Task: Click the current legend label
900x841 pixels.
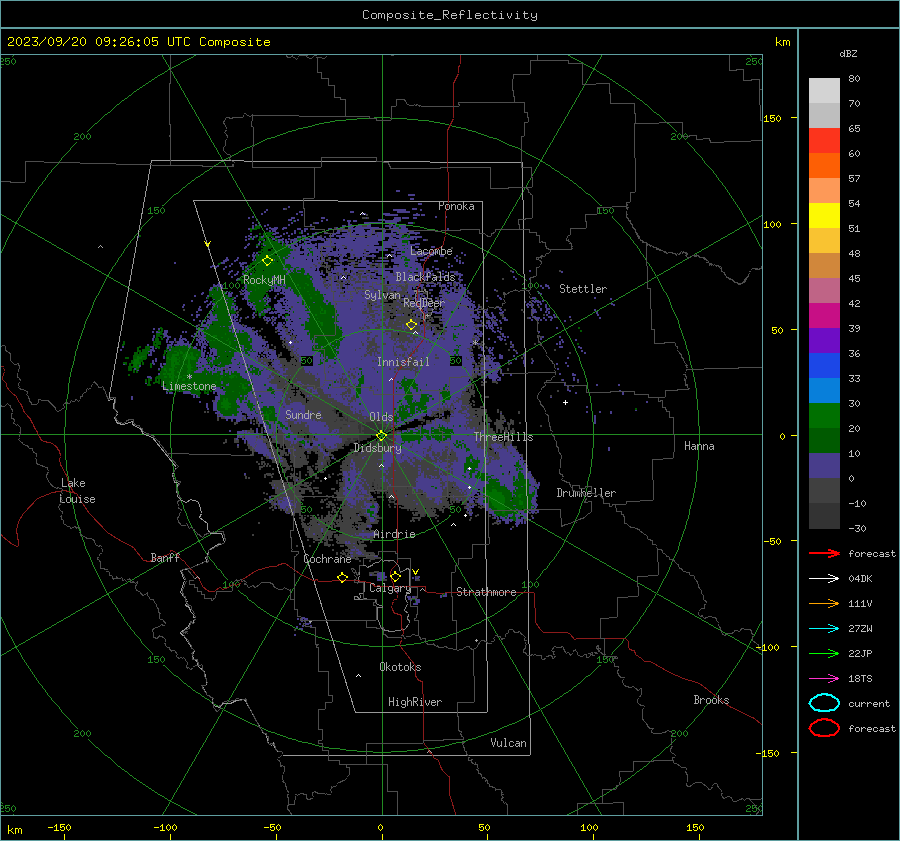Action: pos(869,703)
